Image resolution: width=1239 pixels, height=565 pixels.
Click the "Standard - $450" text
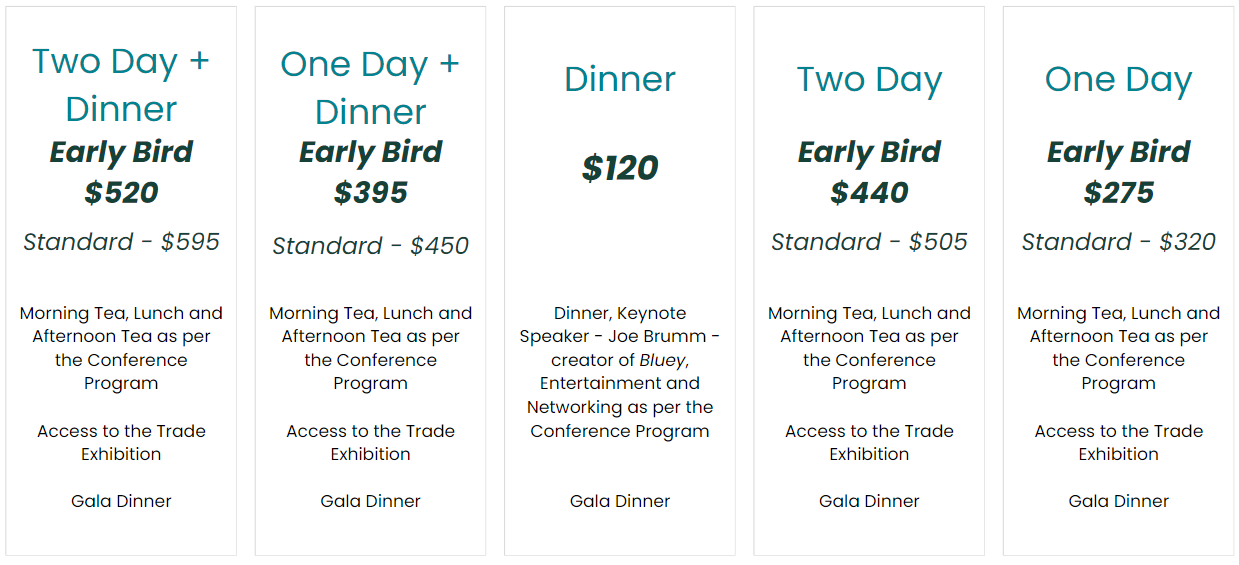[x=370, y=246]
